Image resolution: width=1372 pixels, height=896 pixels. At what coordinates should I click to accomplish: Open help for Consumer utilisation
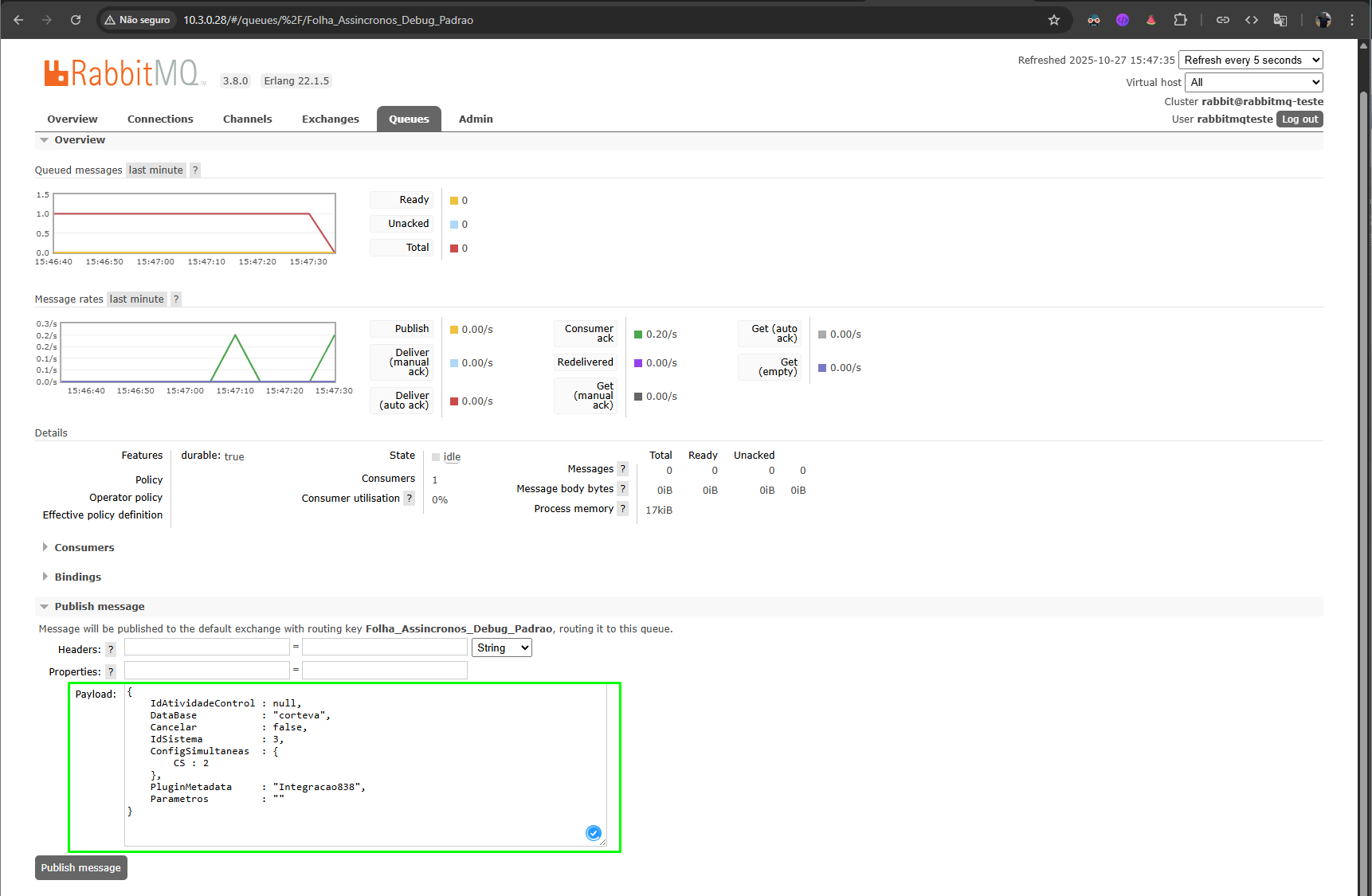click(x=410, y=499)
